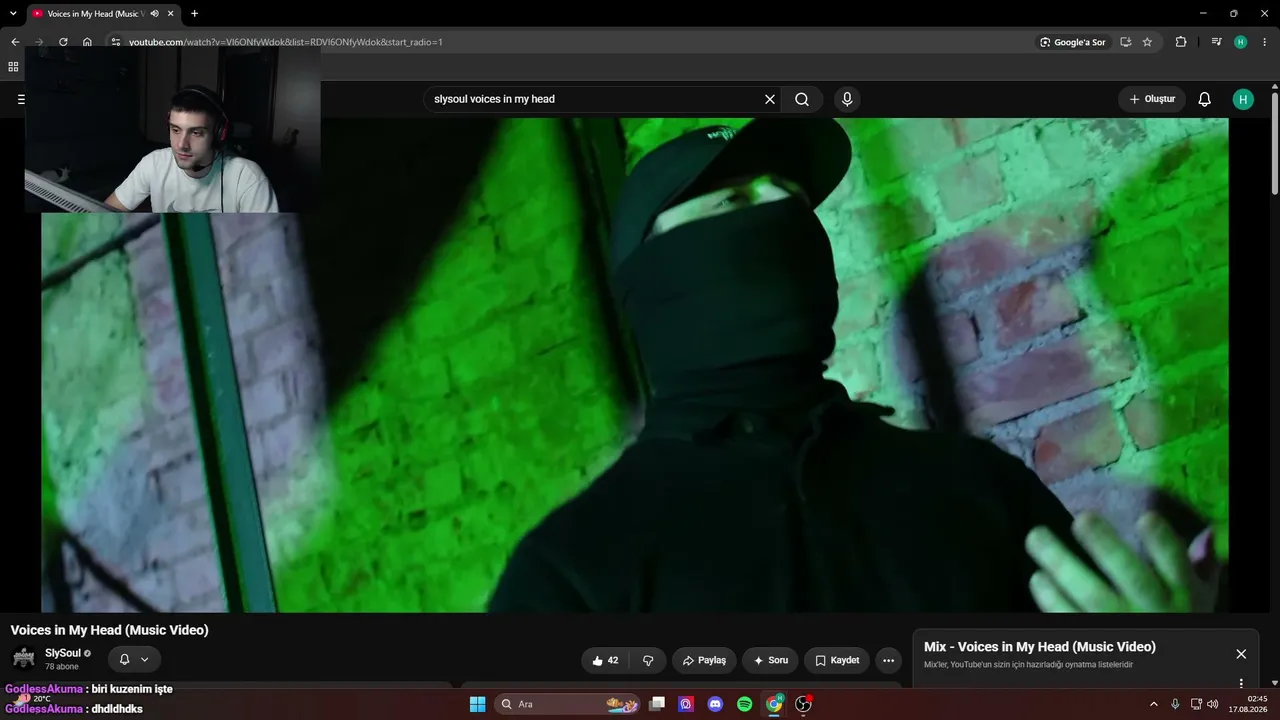Like the video with thumbs up
Viewport: 1280px width, 720px height.
pyautogui.click(x=605, y=660)
